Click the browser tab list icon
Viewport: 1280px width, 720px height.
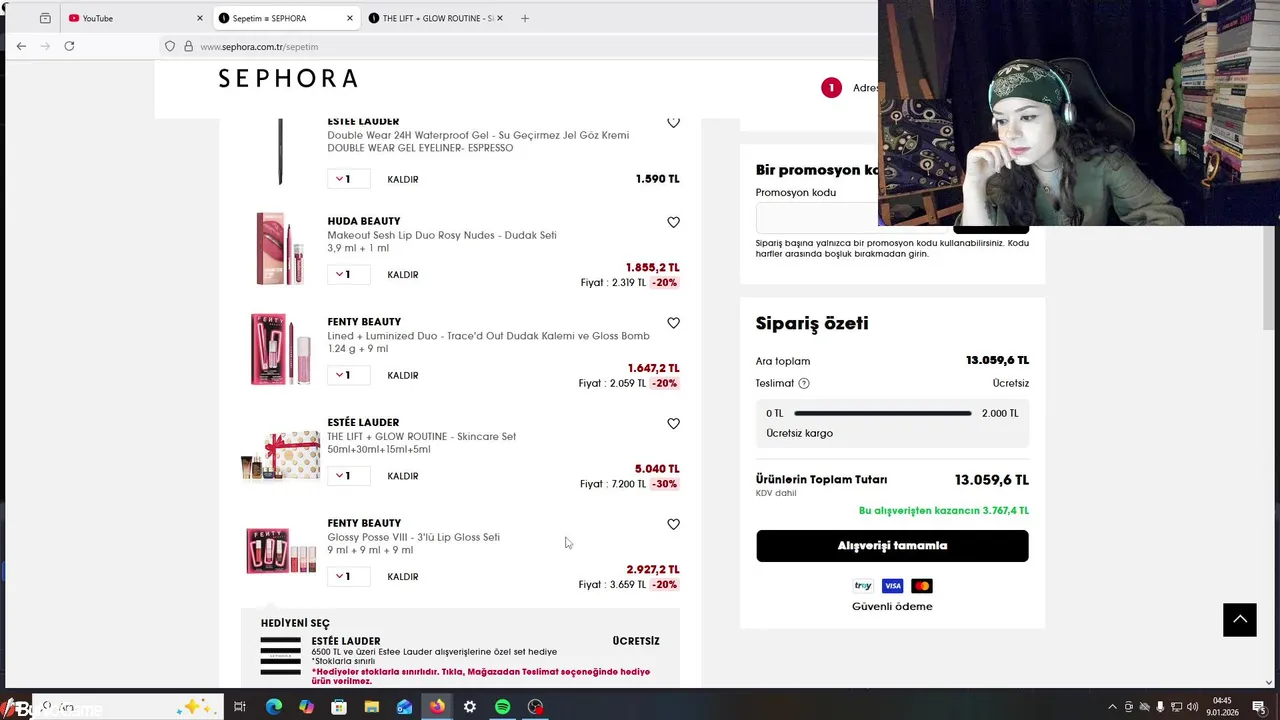(x=45, y=18)
